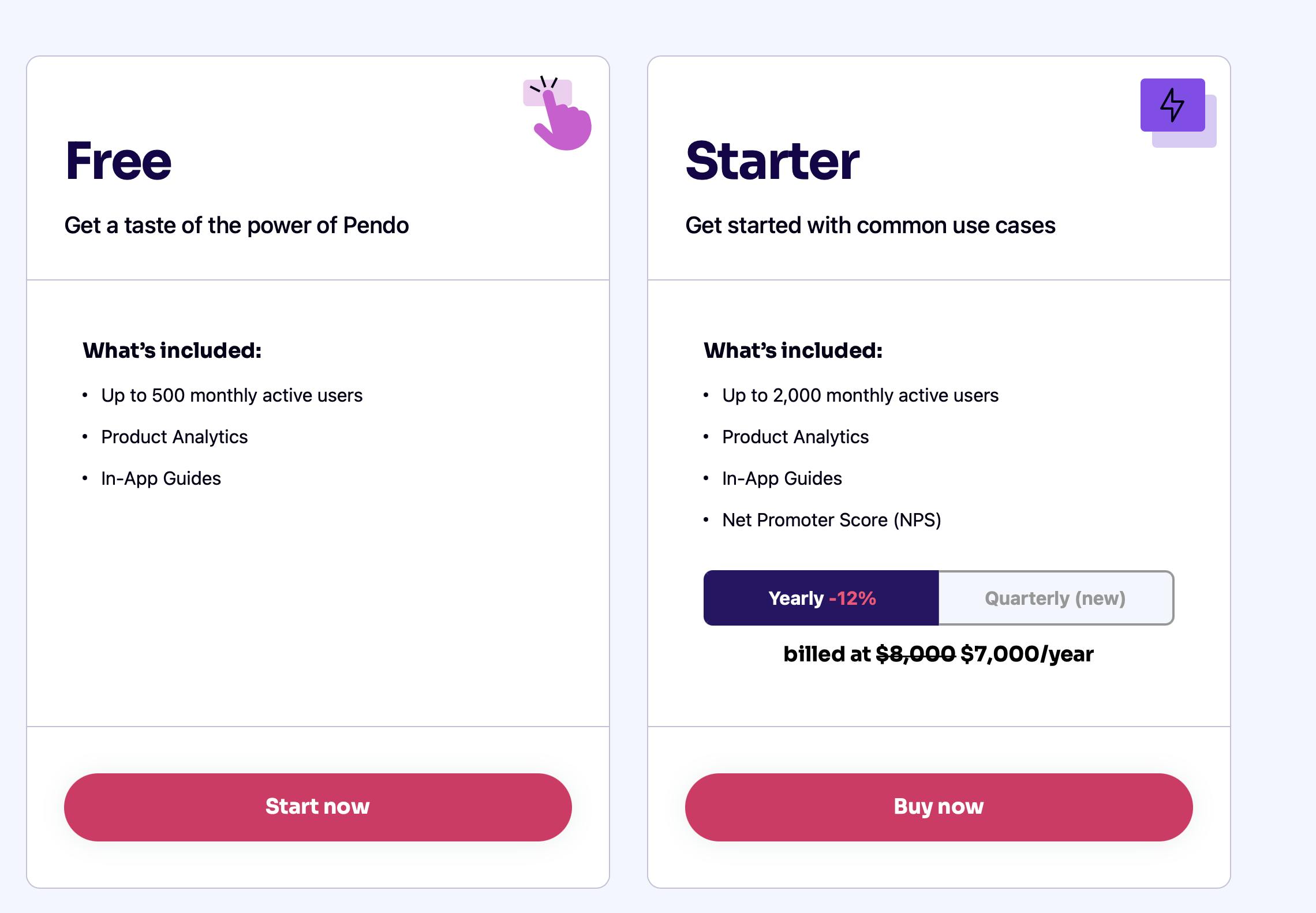Screen dimensions: 1316x913
Task: Switch billing to Quarterly (new)
Action: point(1055,598)
